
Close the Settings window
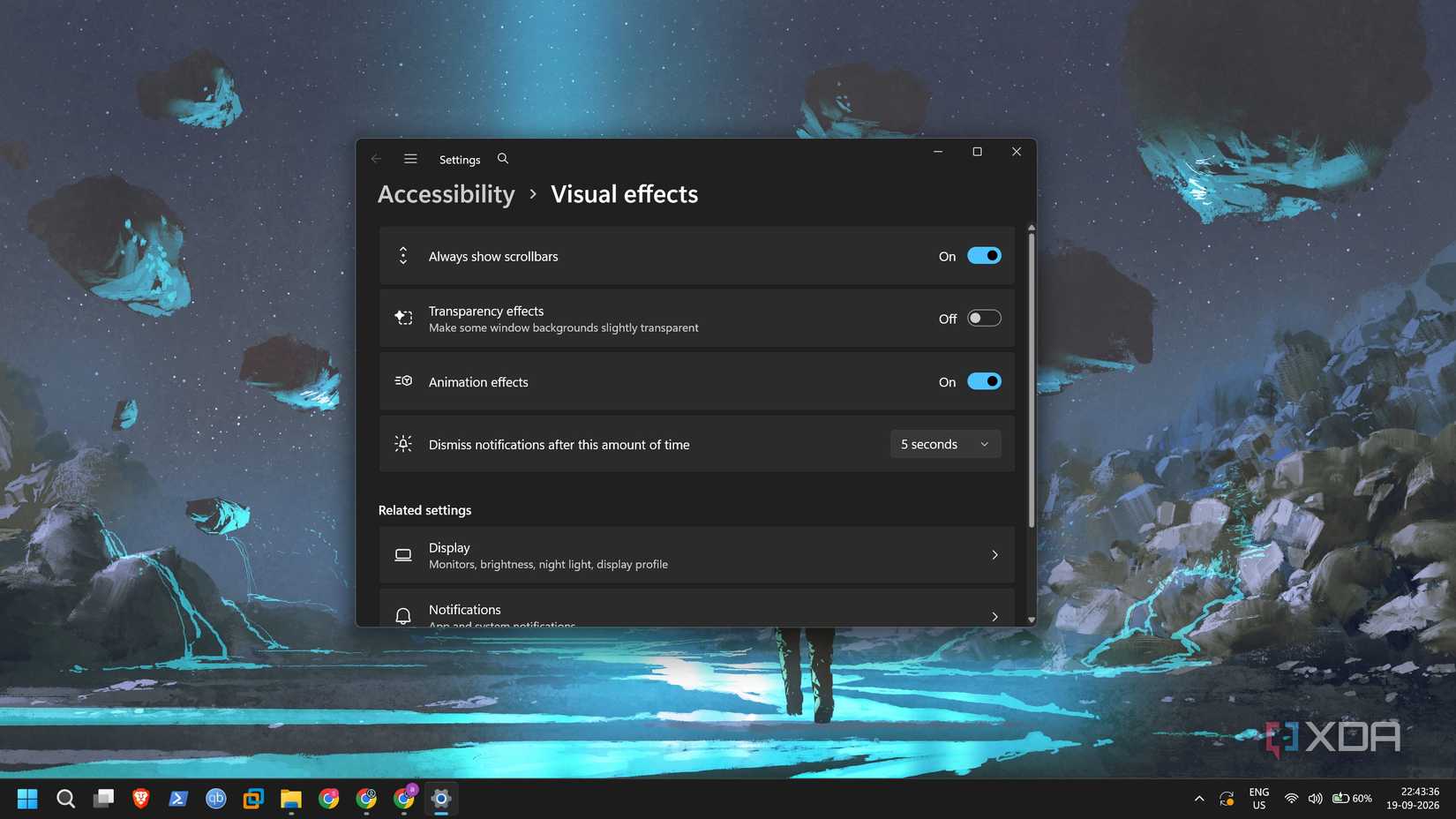pos(1017,152)
